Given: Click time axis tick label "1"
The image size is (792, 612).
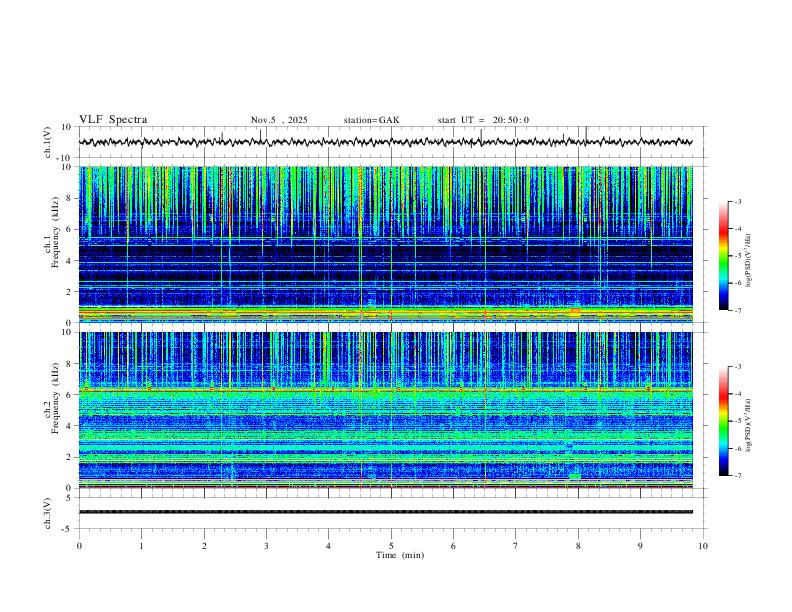Looking at the screenshot, I should (141, 546).
